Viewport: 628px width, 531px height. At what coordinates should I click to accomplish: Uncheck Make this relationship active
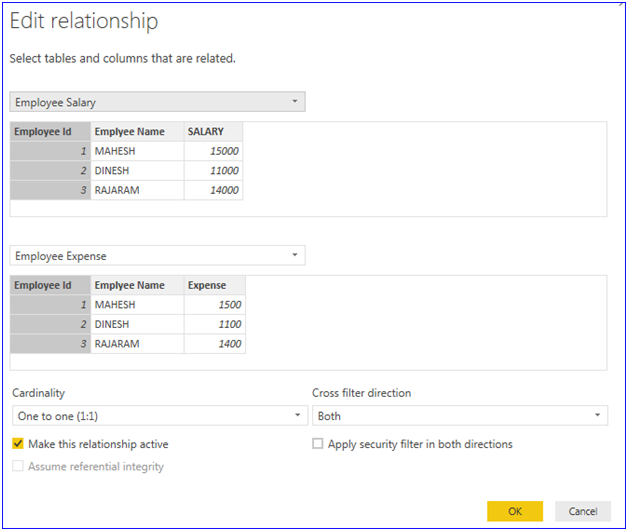[x=19, y=444]
